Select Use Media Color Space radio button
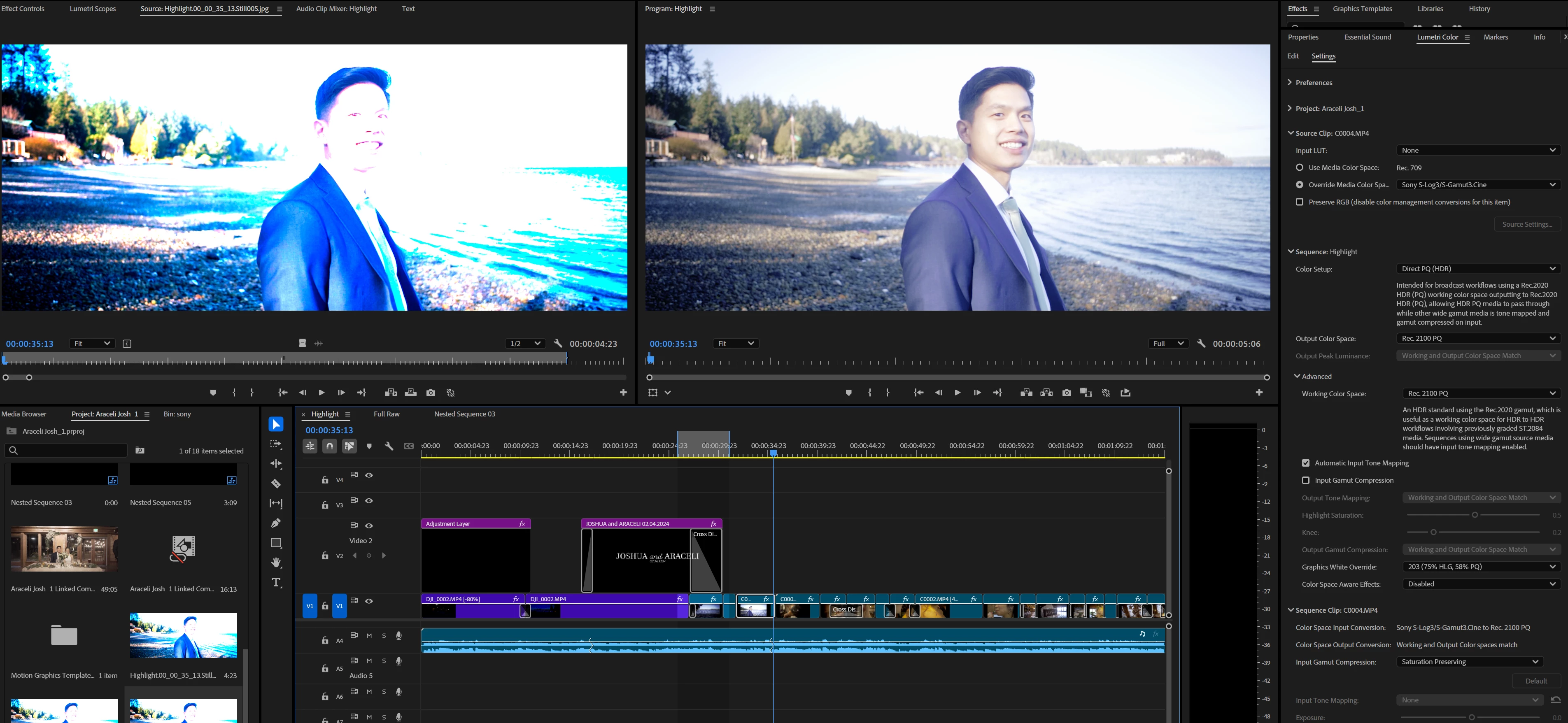1568x723 pixels. click(x=1300, y=167)
